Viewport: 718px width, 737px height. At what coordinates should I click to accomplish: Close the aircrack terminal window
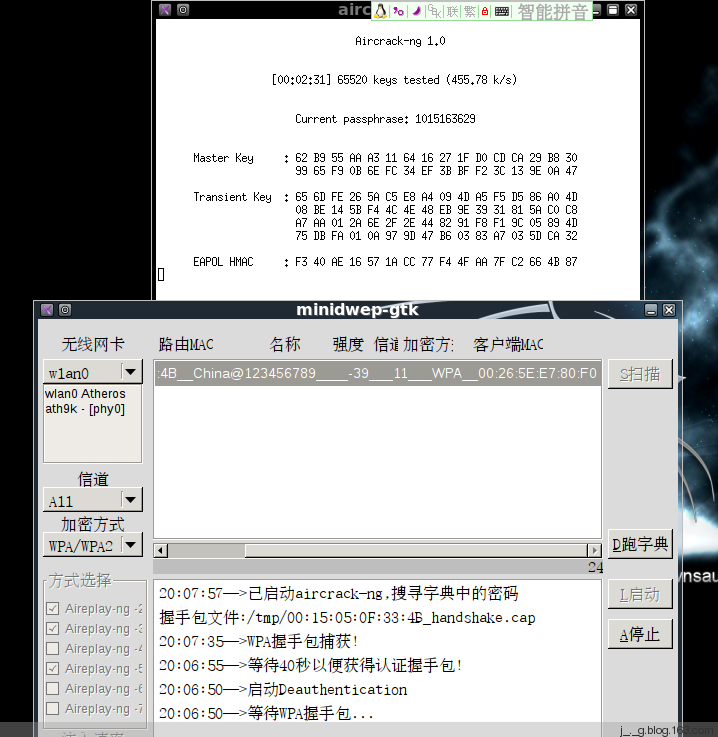click(631, 10)
